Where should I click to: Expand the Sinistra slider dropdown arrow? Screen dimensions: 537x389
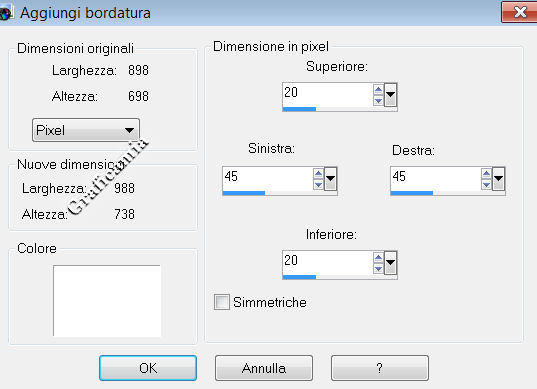coord(330,178)
